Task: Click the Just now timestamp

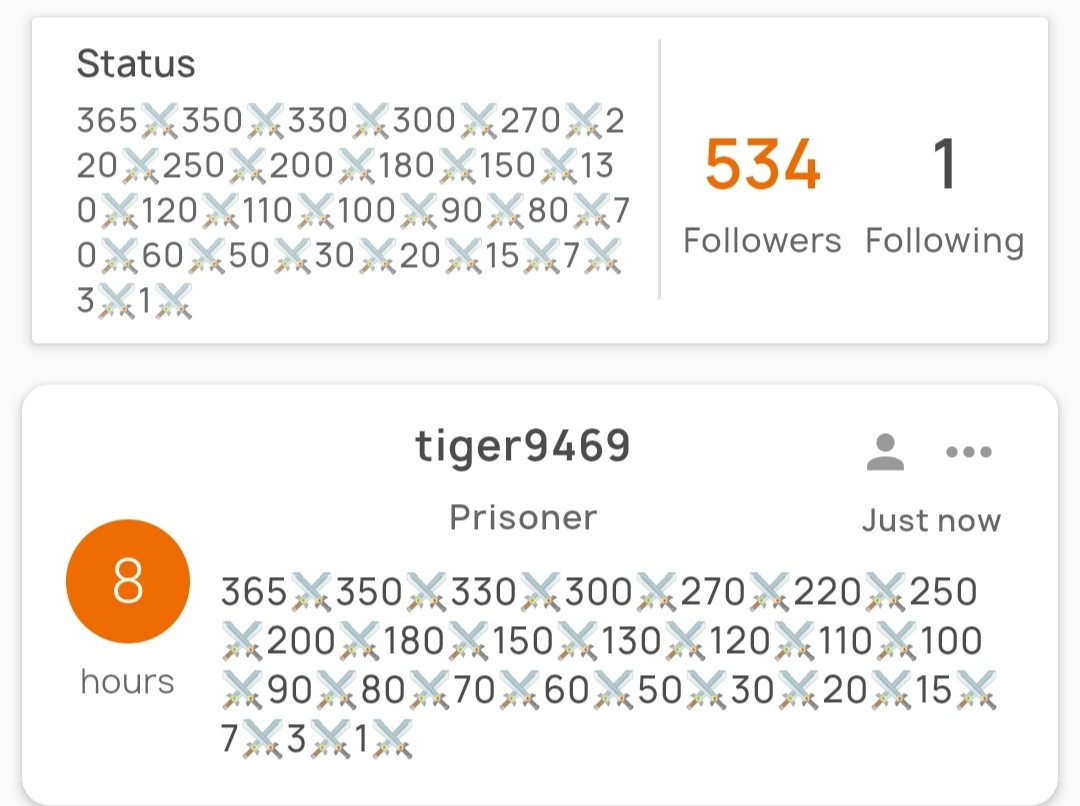Action: point(931,521)
